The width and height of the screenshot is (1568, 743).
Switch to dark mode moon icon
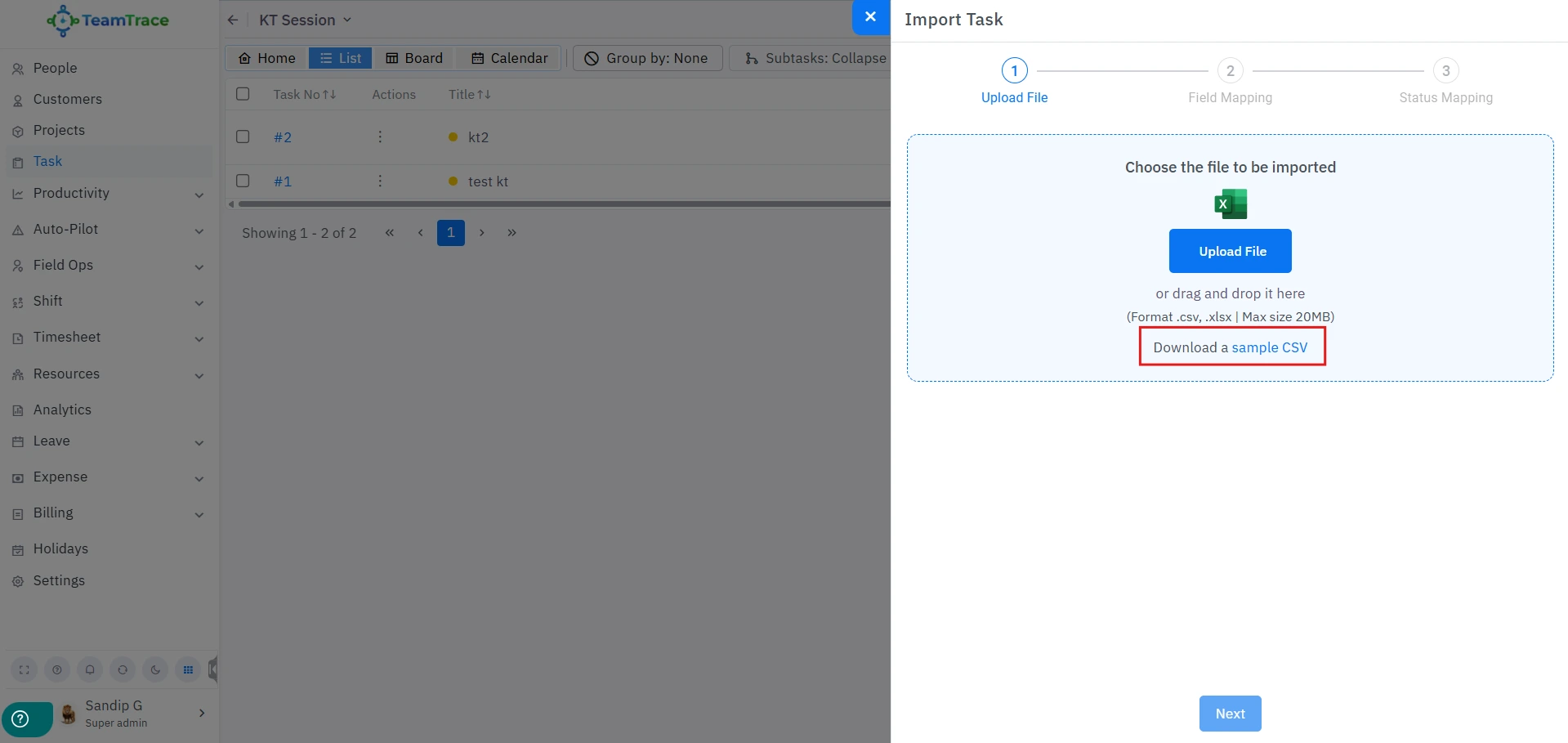(155, 669)
